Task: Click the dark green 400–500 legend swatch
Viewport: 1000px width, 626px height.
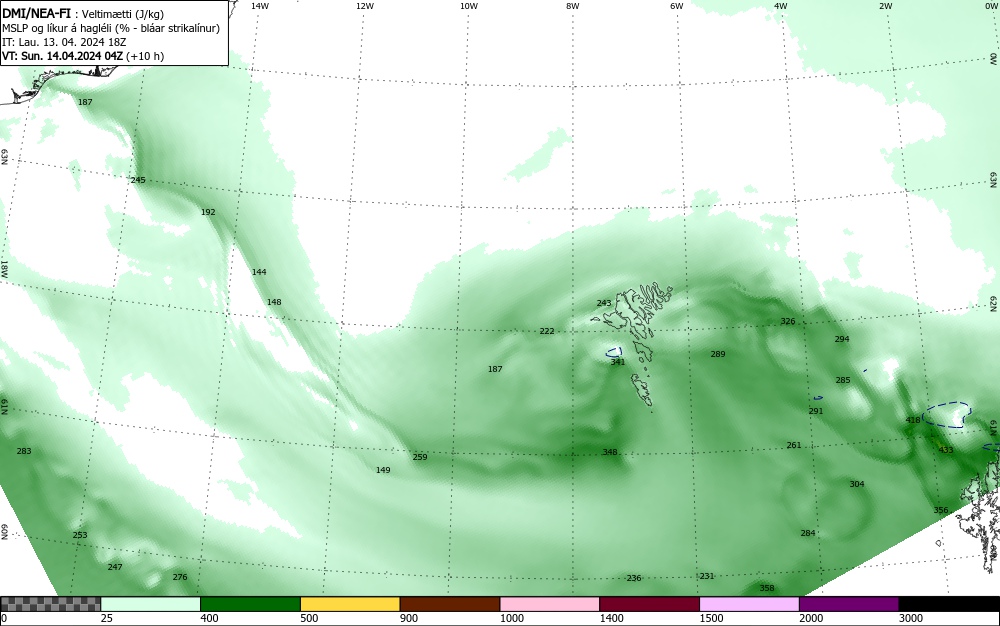Action: coord(250,604)
